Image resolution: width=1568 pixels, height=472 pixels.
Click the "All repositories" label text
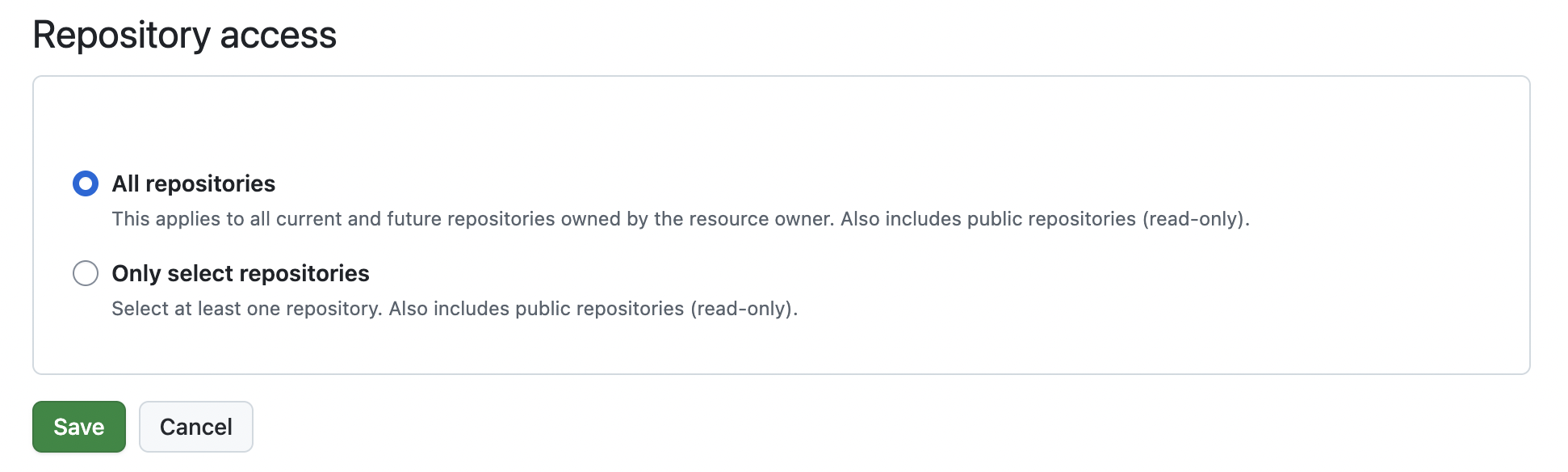coord(194,183)
